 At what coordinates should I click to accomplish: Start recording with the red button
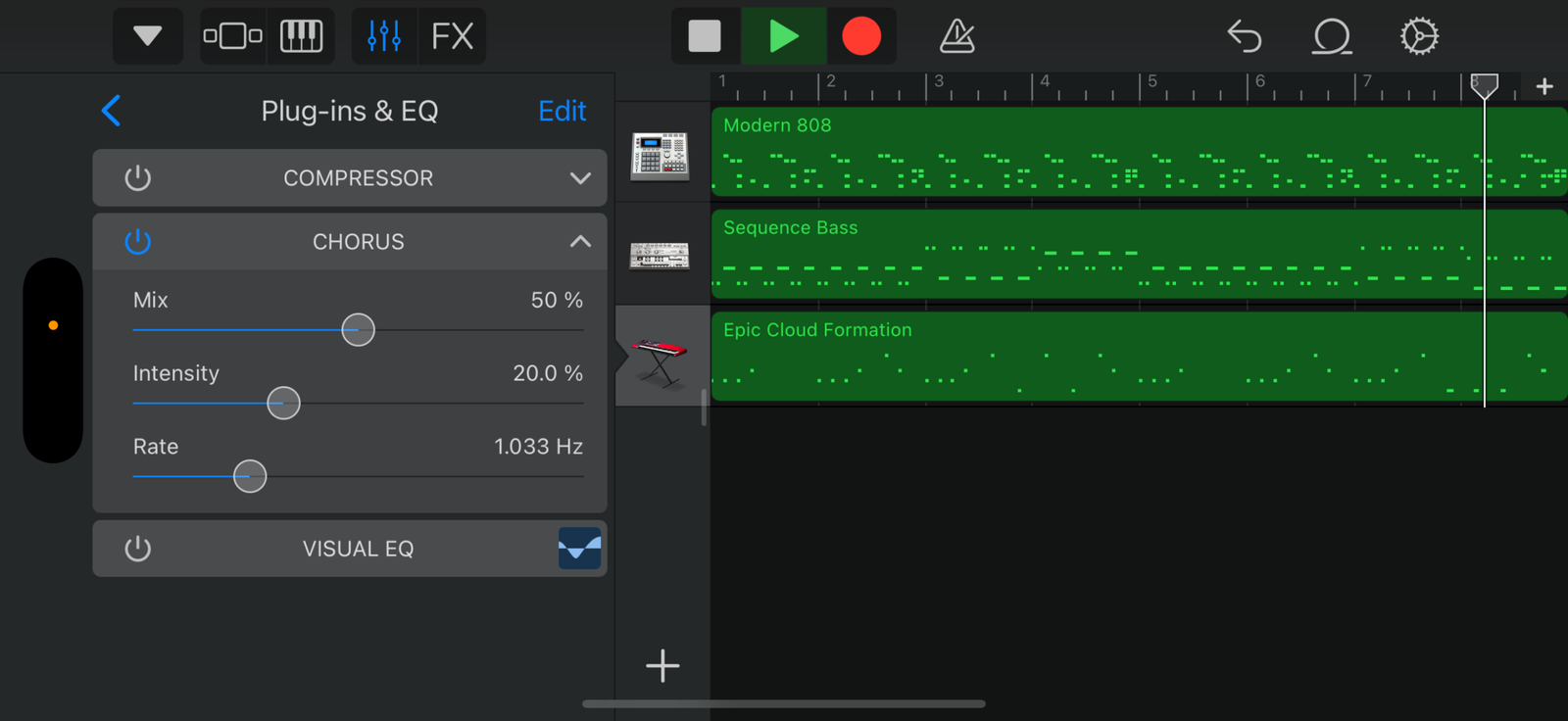coord(861,36)
